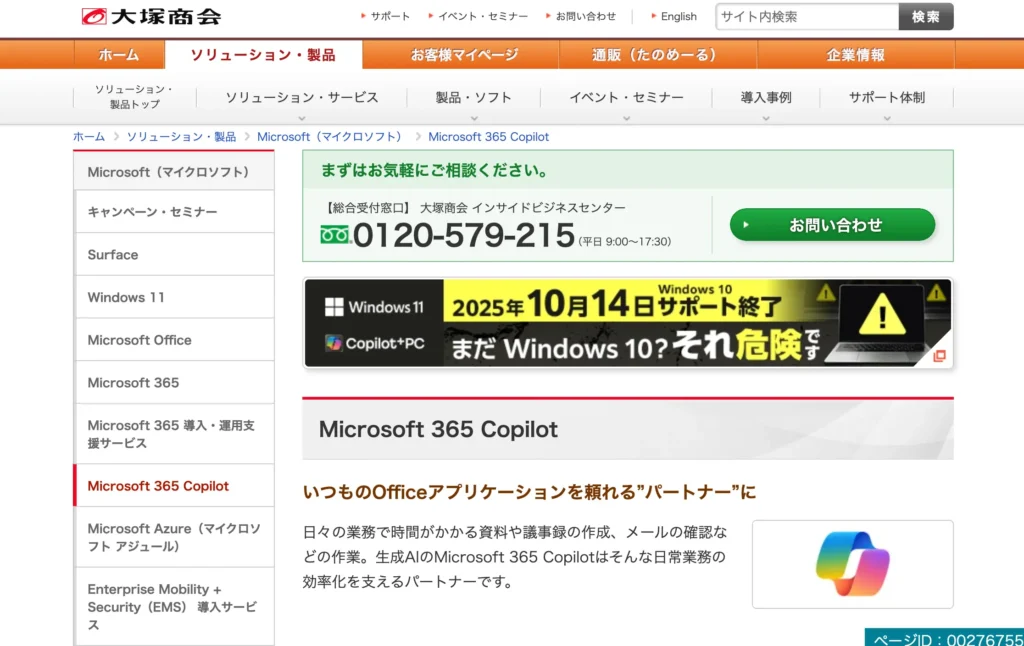Click the Copilot logo image
The height and width of the screenshot is (646, 1024).
pos(852,564)
